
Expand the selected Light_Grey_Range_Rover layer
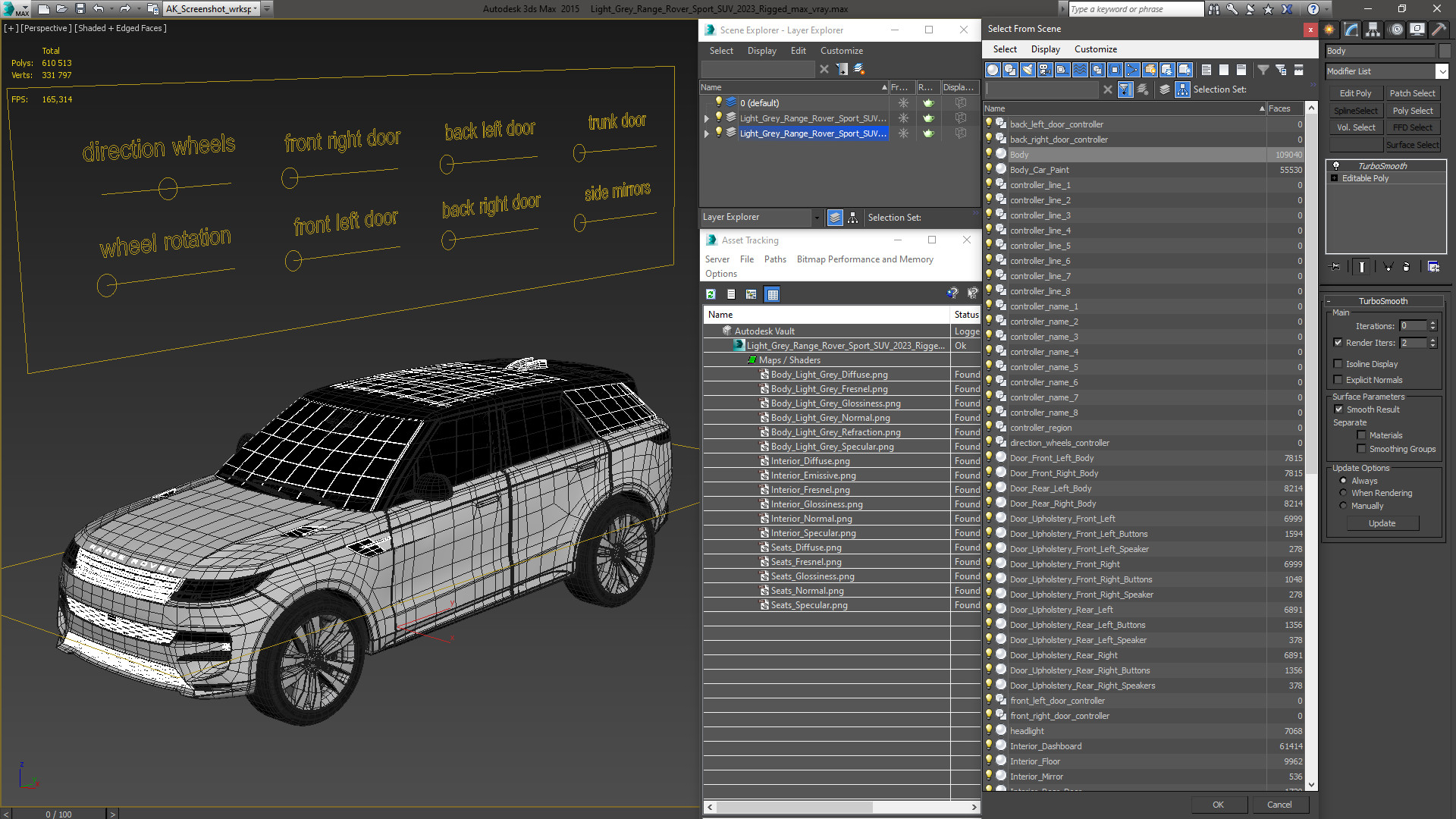[707, 133]
